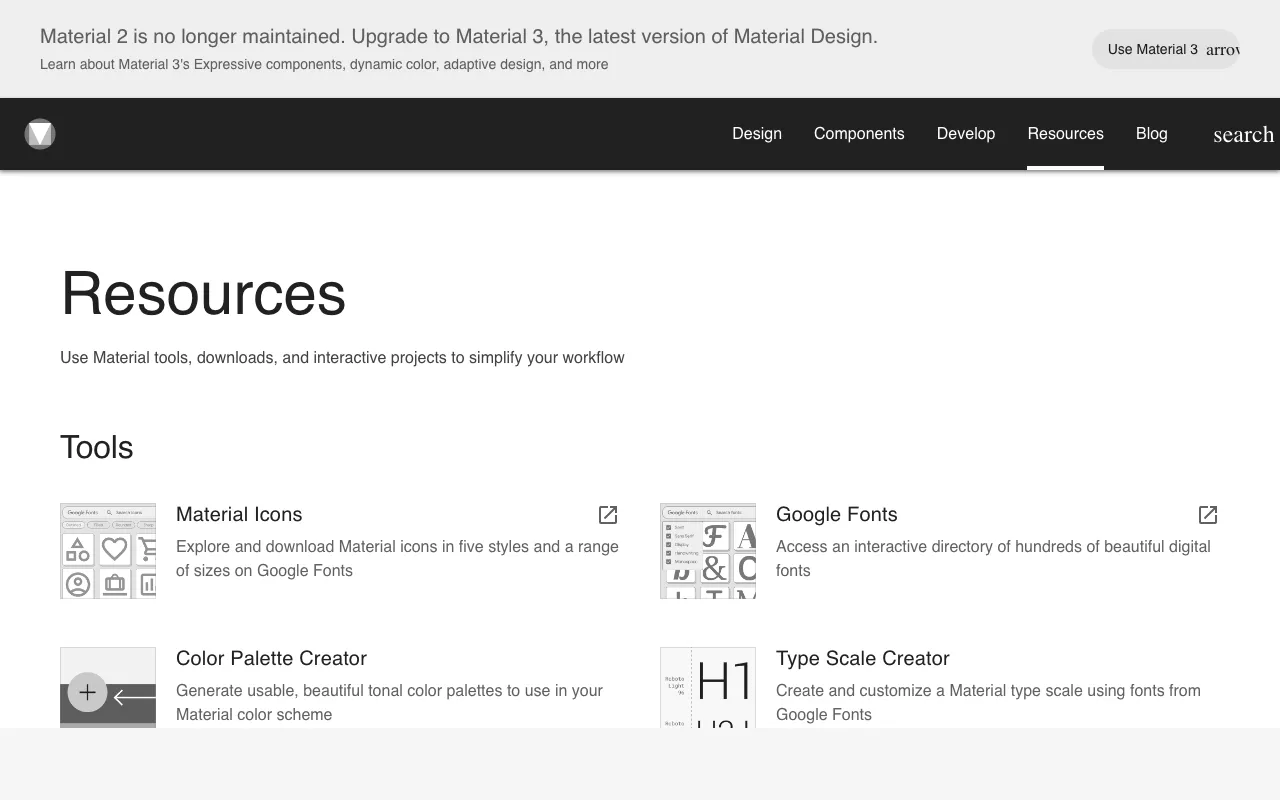Click the external link icon for Google Fonts
1280x800 pixels.
click(x=1208, y=515)
